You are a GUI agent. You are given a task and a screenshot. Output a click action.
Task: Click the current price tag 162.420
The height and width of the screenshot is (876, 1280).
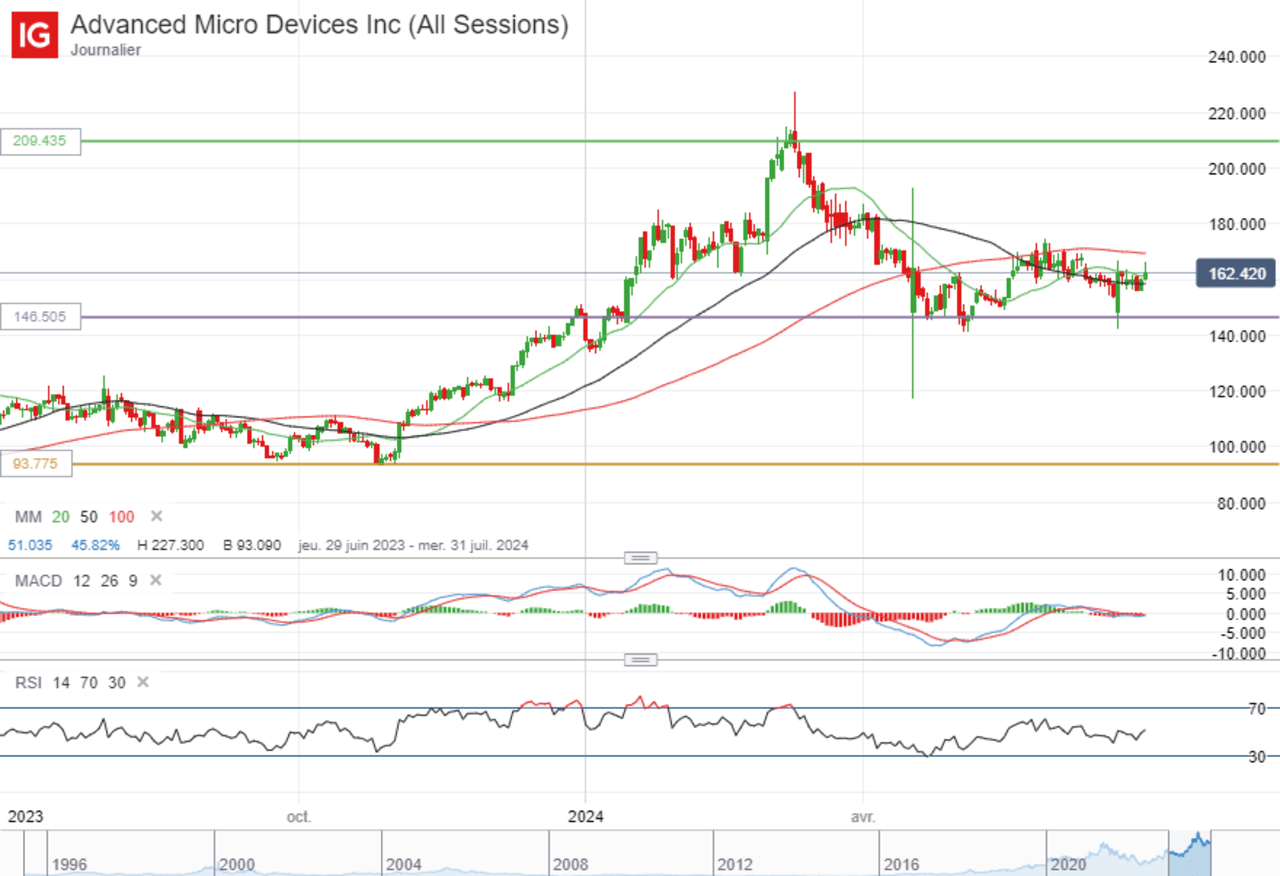(x=1235, y=273)
